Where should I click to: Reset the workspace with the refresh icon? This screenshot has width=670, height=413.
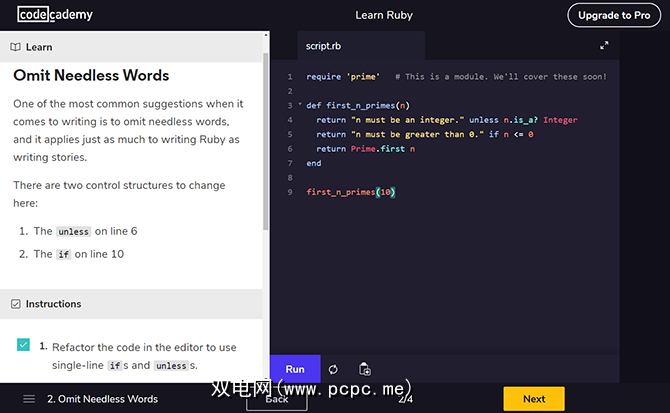(333, 369)
